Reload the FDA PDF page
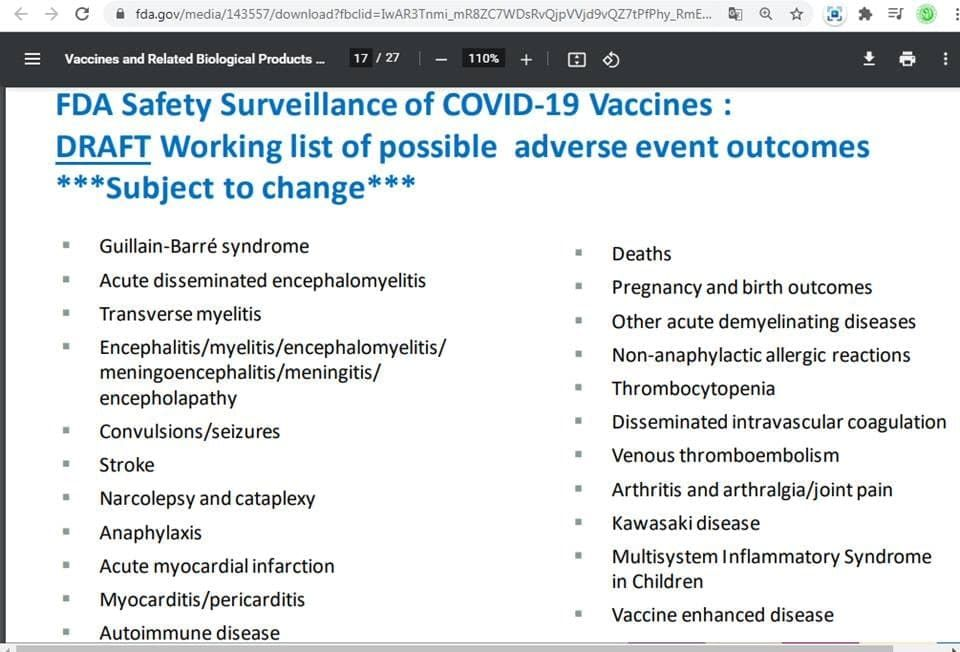 click(82, 13)
